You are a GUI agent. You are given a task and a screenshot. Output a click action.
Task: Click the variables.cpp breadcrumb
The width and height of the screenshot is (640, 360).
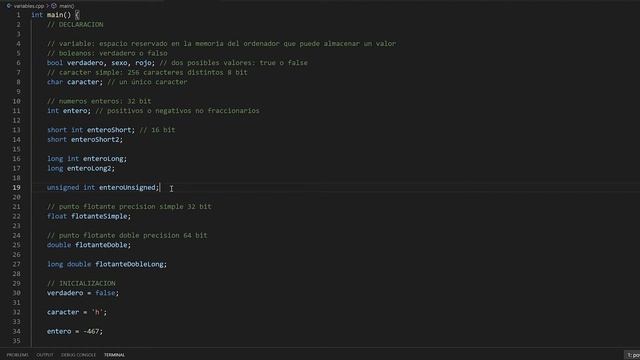[x=28, y=6]
